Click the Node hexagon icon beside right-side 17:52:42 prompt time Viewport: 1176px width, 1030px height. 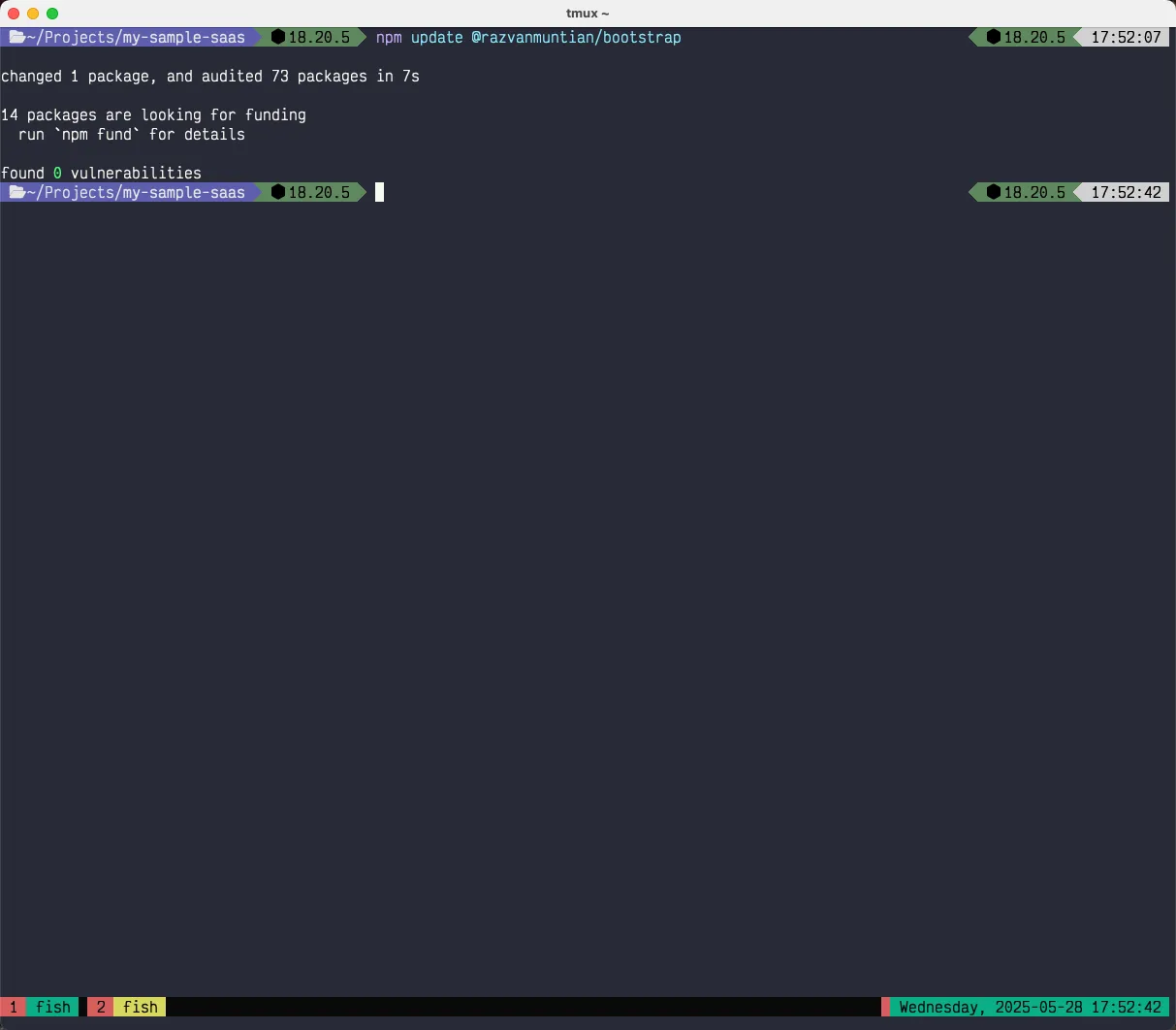click(x=993, y=193)
